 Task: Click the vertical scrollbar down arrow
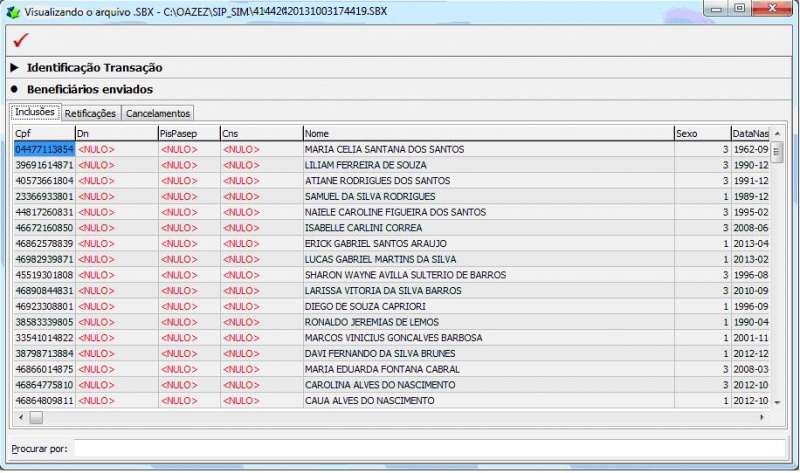coord(777,402)
